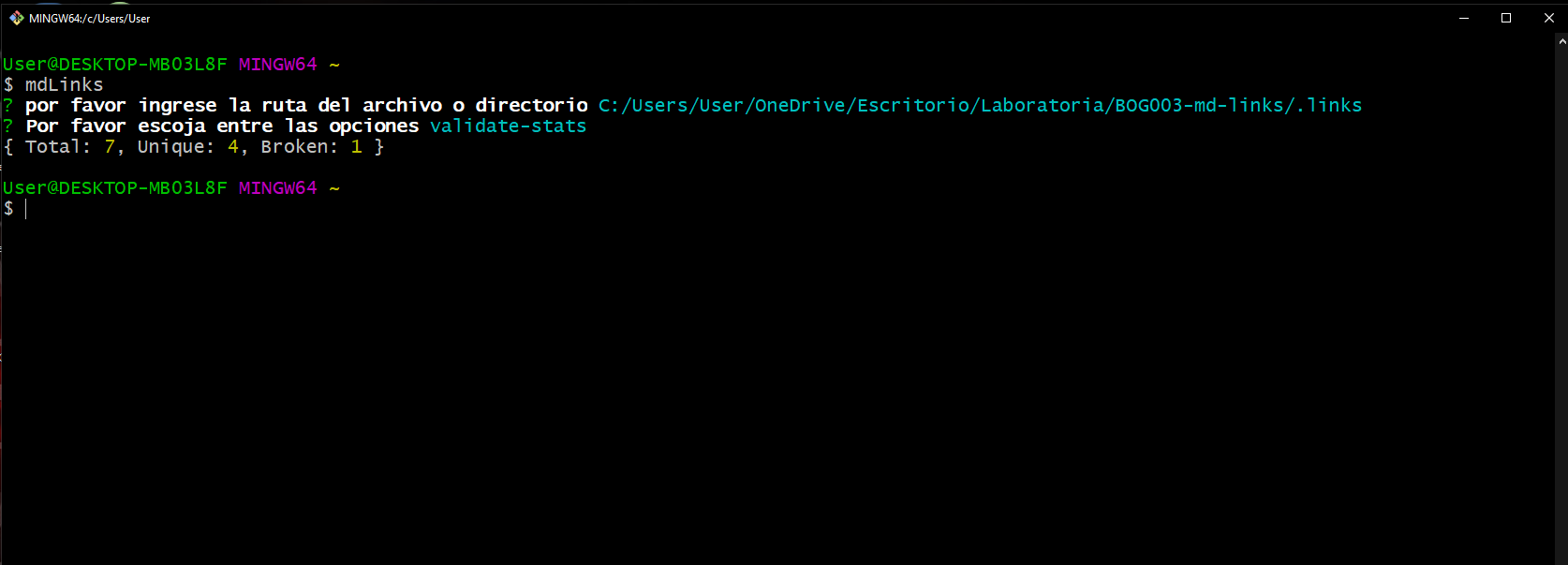Click the window title text MINGW64:/c/Users/User
This screenshot has width=1568, height=565.
coord(89,18)
